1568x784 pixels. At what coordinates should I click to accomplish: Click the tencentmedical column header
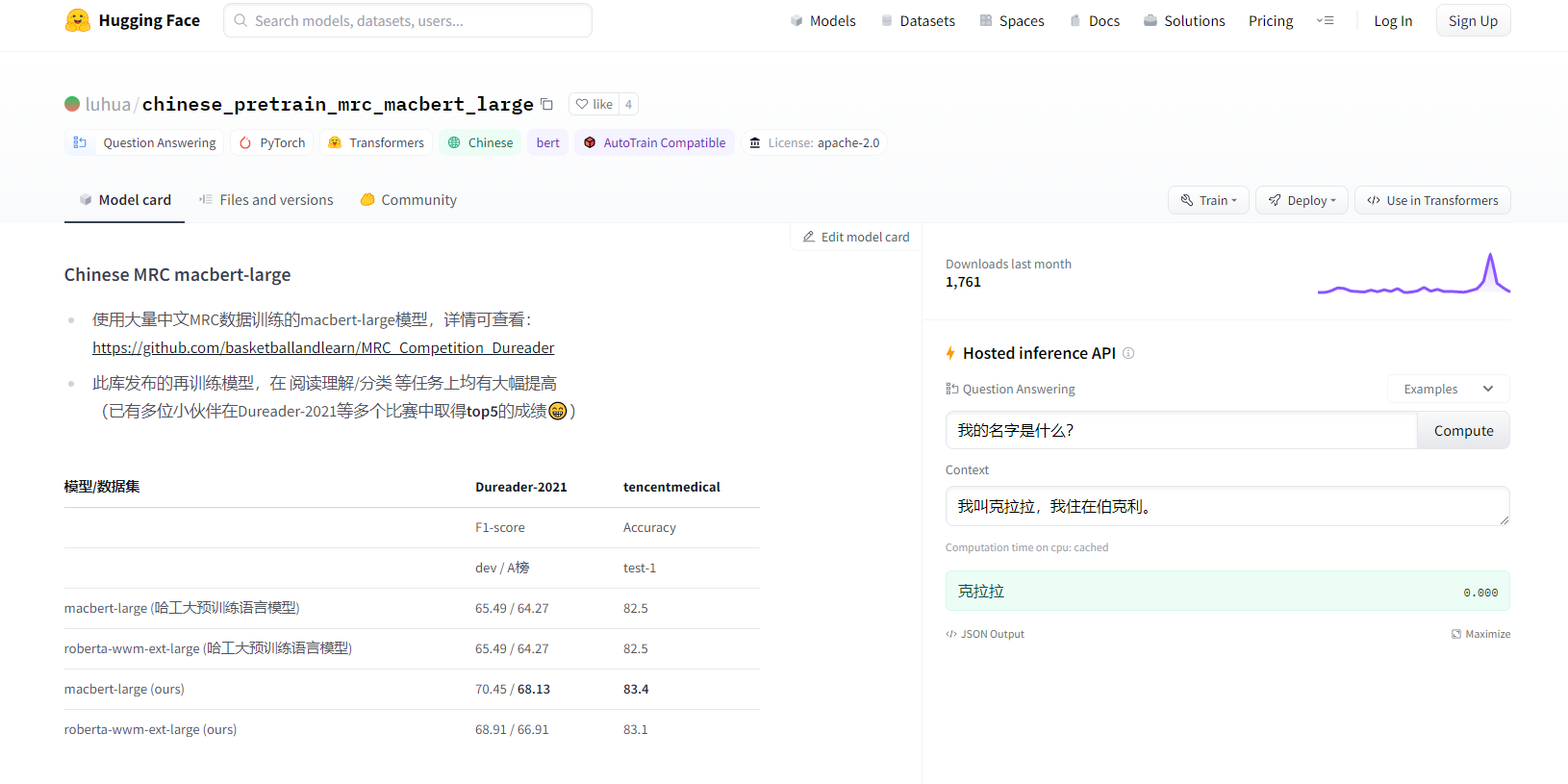671,487
